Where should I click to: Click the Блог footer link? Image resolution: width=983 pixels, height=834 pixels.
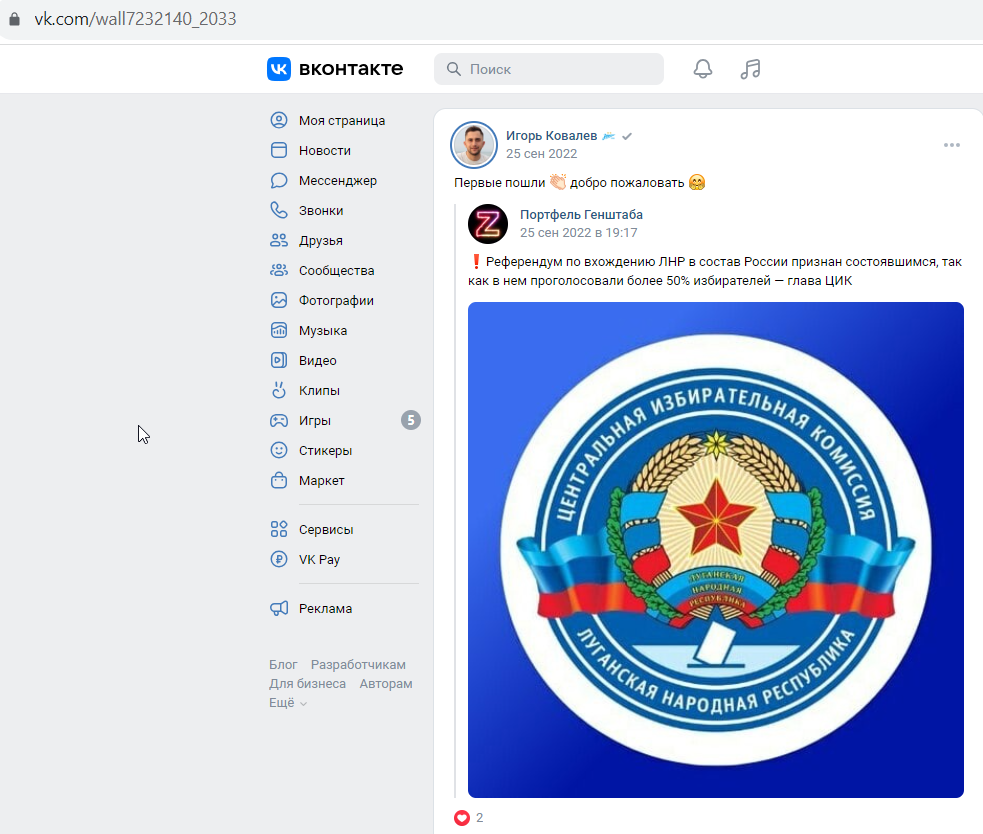(283, 665)
